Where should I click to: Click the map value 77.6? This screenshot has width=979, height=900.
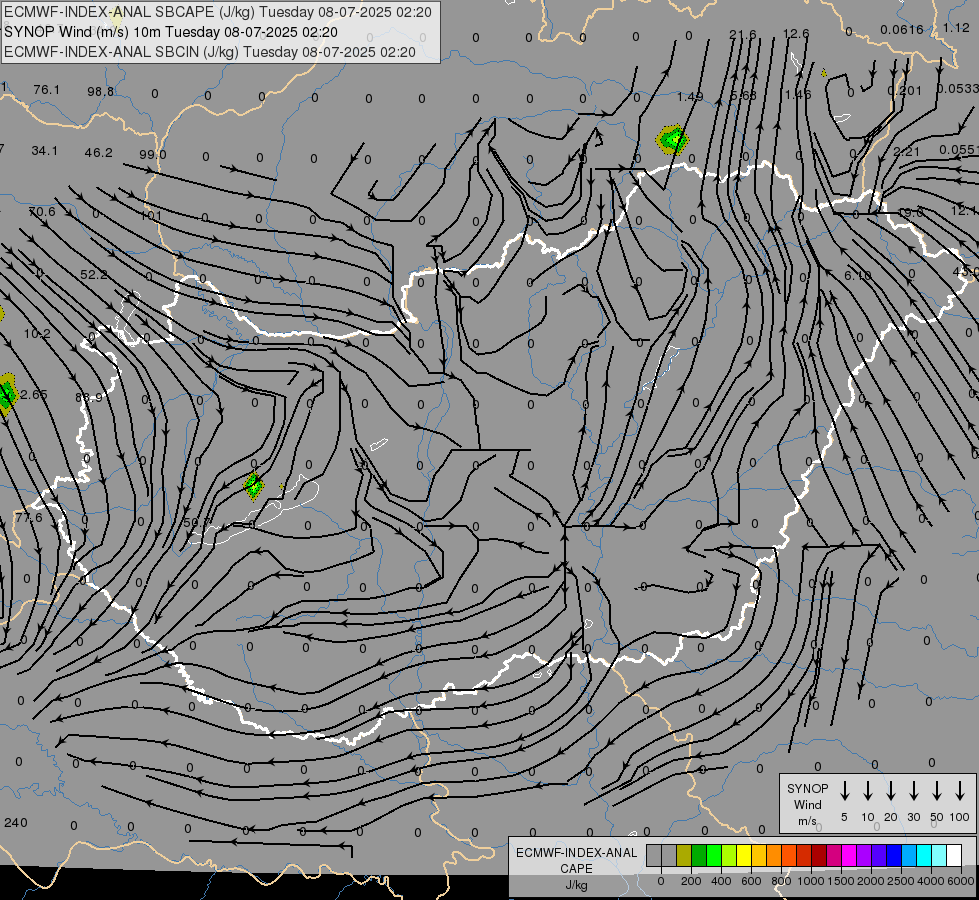(x=29, y=517)
